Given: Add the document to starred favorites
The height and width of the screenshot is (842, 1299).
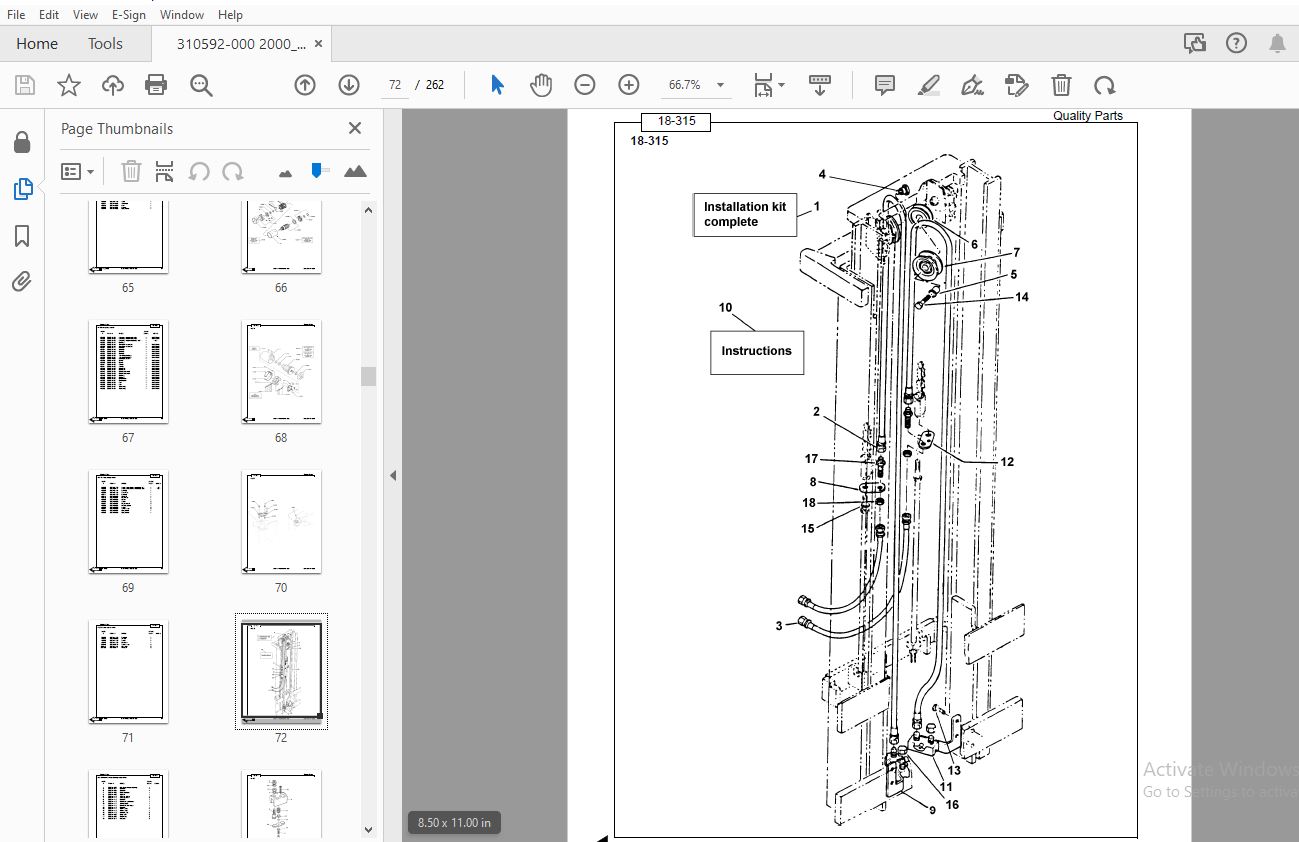Looking at the screenshot, I should (x=68, y=85).
